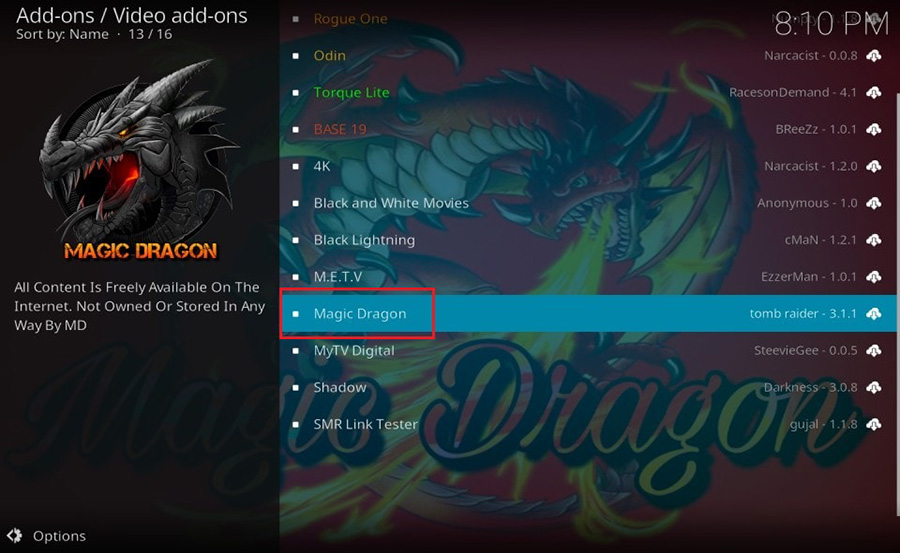Open the Options menu label
Viewport: 900px width, 553px height.
point(59,536)
